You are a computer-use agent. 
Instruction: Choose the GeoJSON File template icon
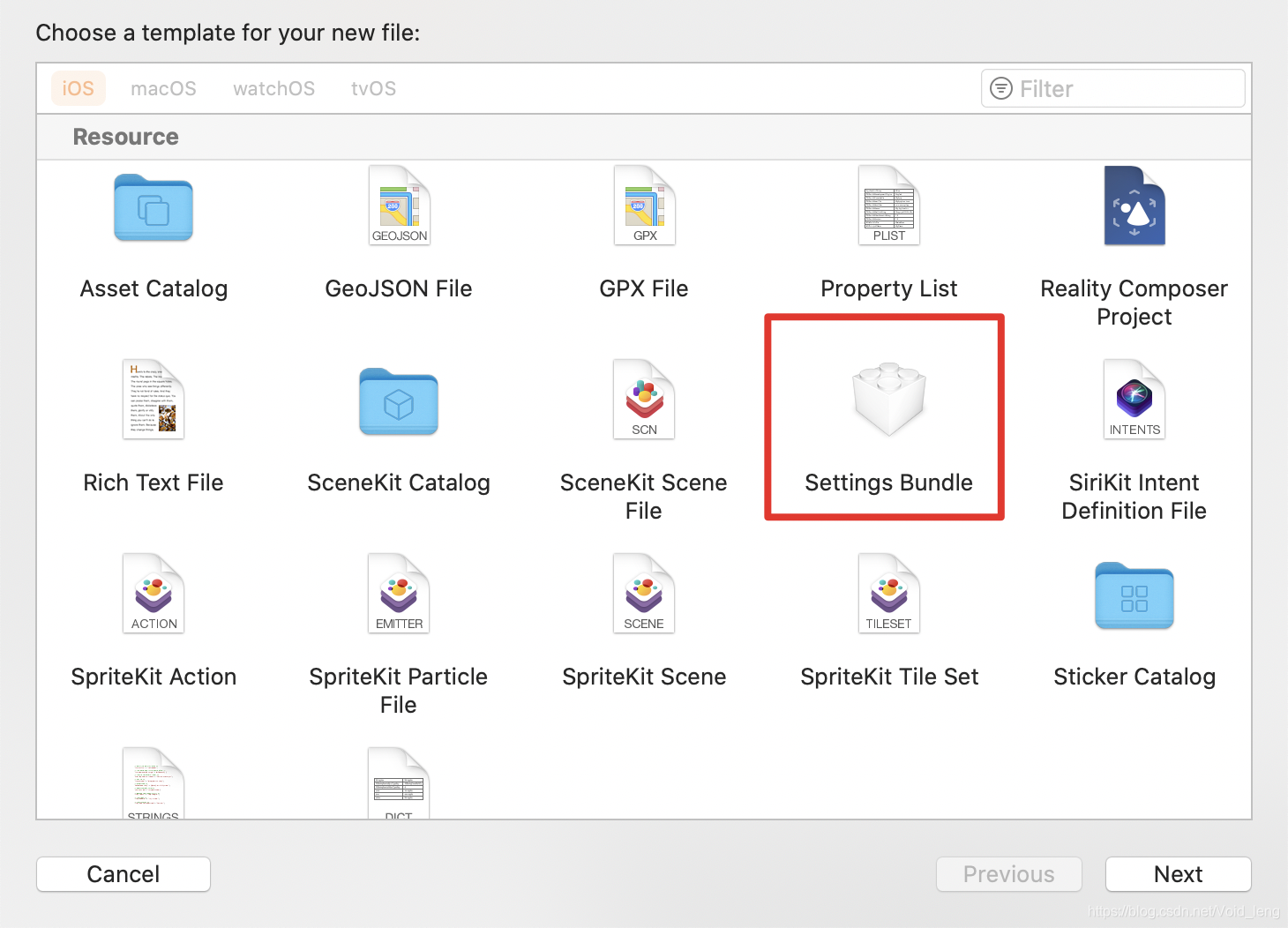pos(399,206)
